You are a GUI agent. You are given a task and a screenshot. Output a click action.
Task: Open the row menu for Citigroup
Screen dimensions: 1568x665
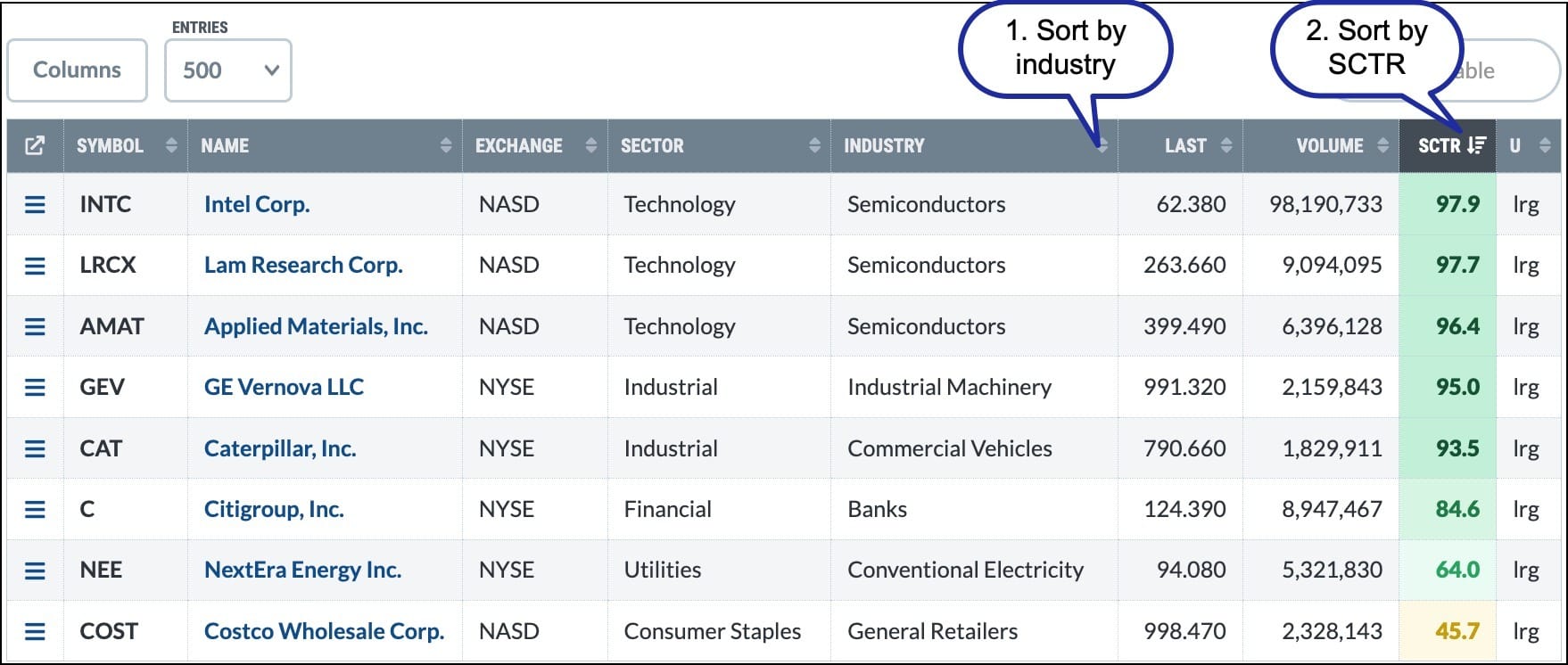pos(35,509)
